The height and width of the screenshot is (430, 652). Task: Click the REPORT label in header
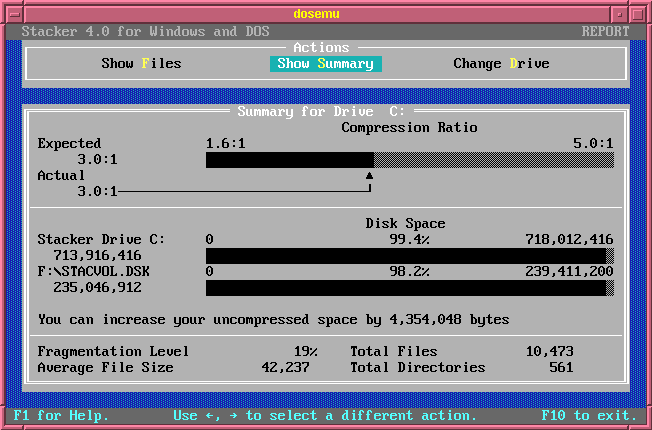605,32
